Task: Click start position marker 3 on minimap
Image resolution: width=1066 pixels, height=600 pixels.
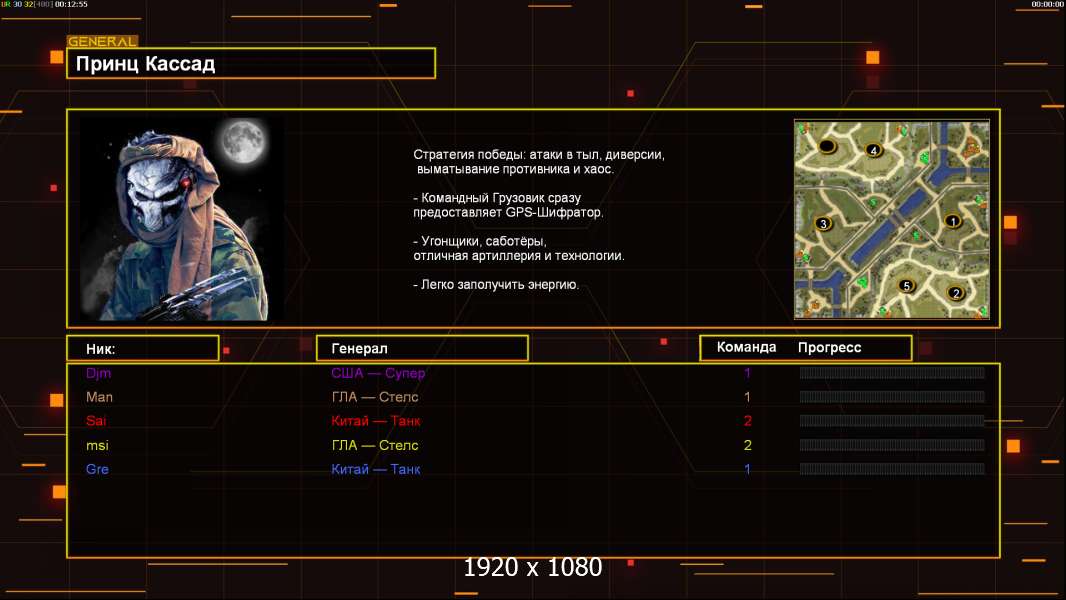Action: [x=823, y=223]
